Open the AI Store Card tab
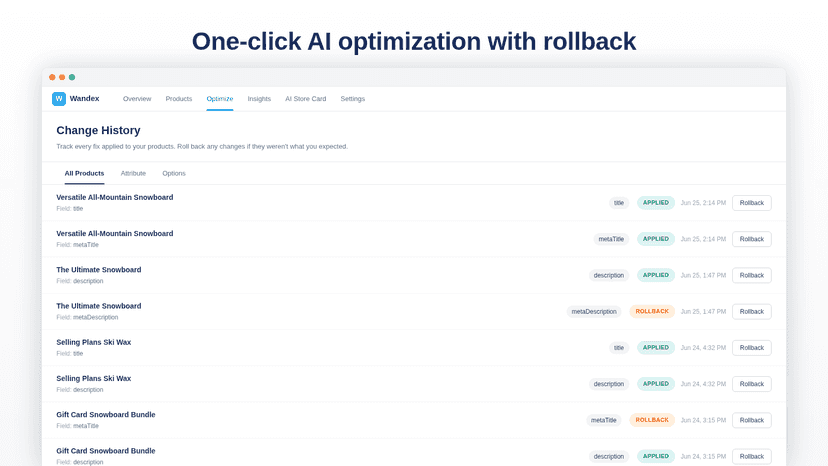The width and height of the screenshot is (828, 466). [305, 99]
